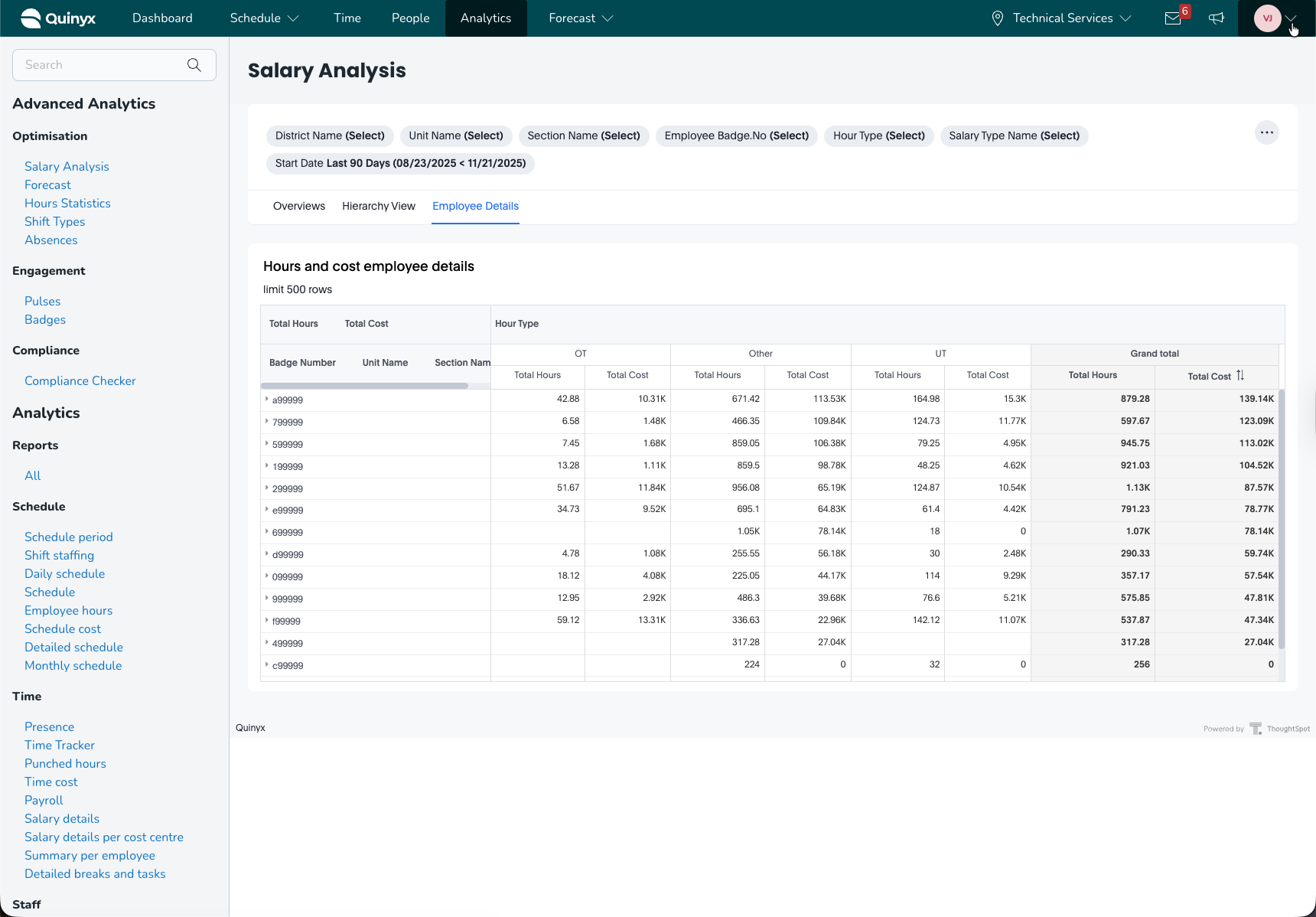The width and height of the screenshot is (1316, 917).
Task: Go to Compliance Checker
Action: click(80, 381)
